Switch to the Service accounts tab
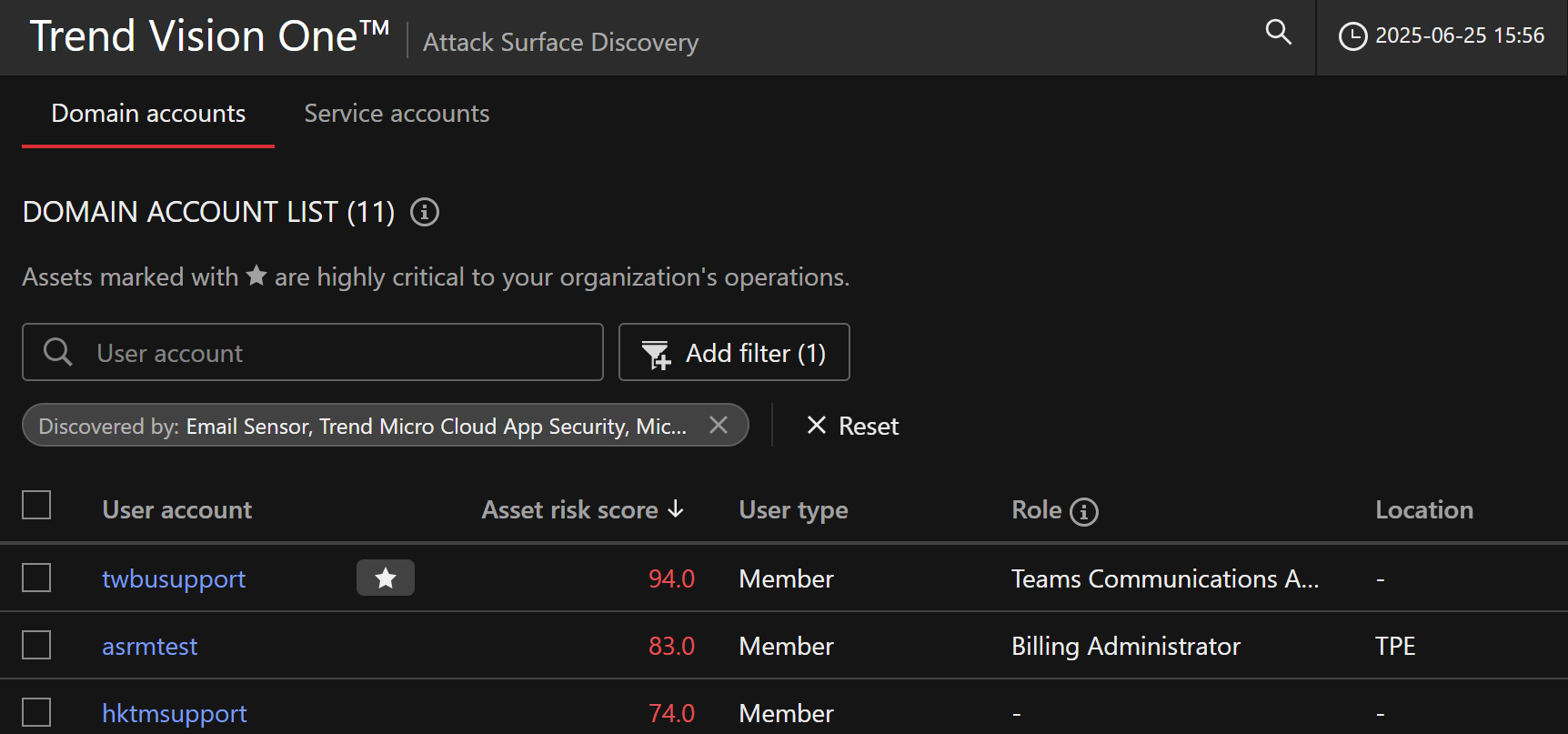1568x734 pixels. click(397, 114)
